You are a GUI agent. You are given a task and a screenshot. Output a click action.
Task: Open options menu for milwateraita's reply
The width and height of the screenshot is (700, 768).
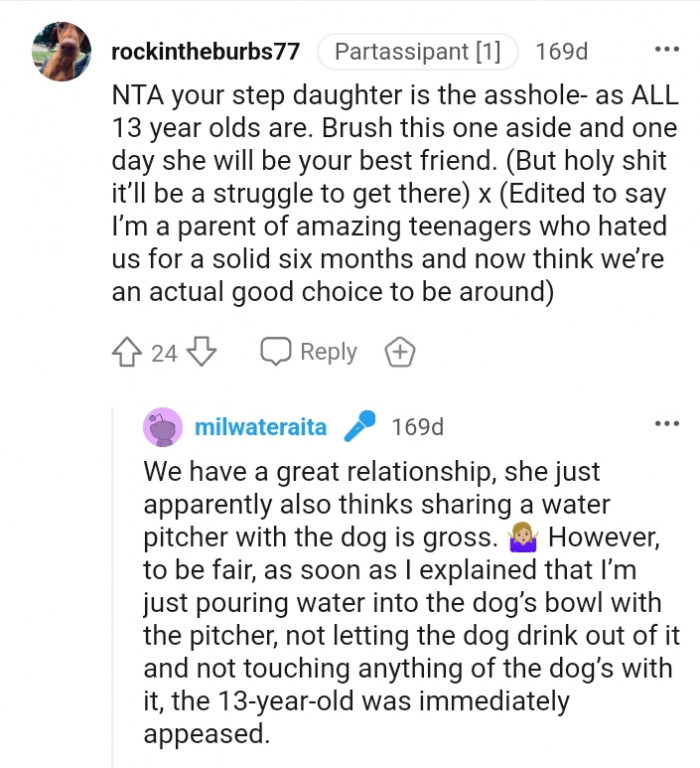point(666,425)
